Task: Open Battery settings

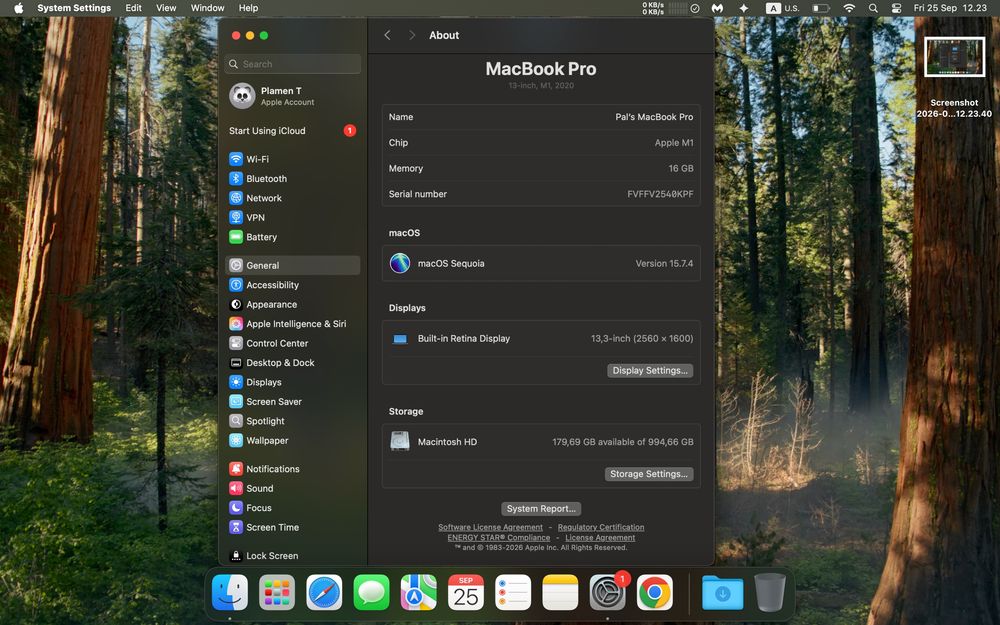Action: pos(293,237)
